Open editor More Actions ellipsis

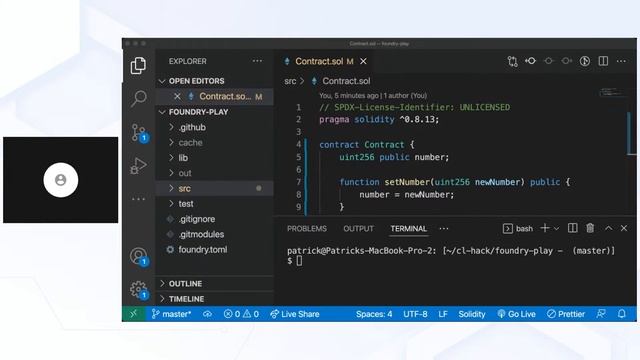pyautogui.click(x=621, y=61)
